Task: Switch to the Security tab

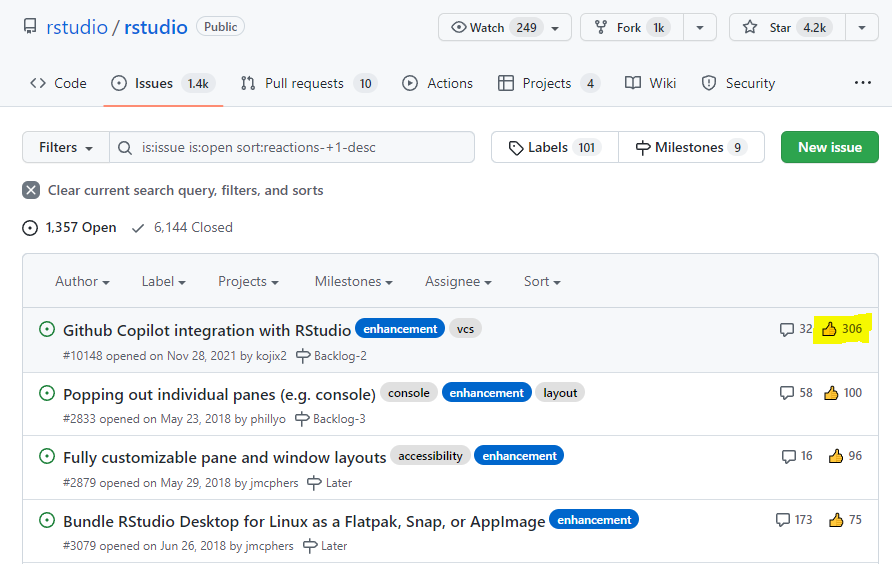Action: click(738, 83)
